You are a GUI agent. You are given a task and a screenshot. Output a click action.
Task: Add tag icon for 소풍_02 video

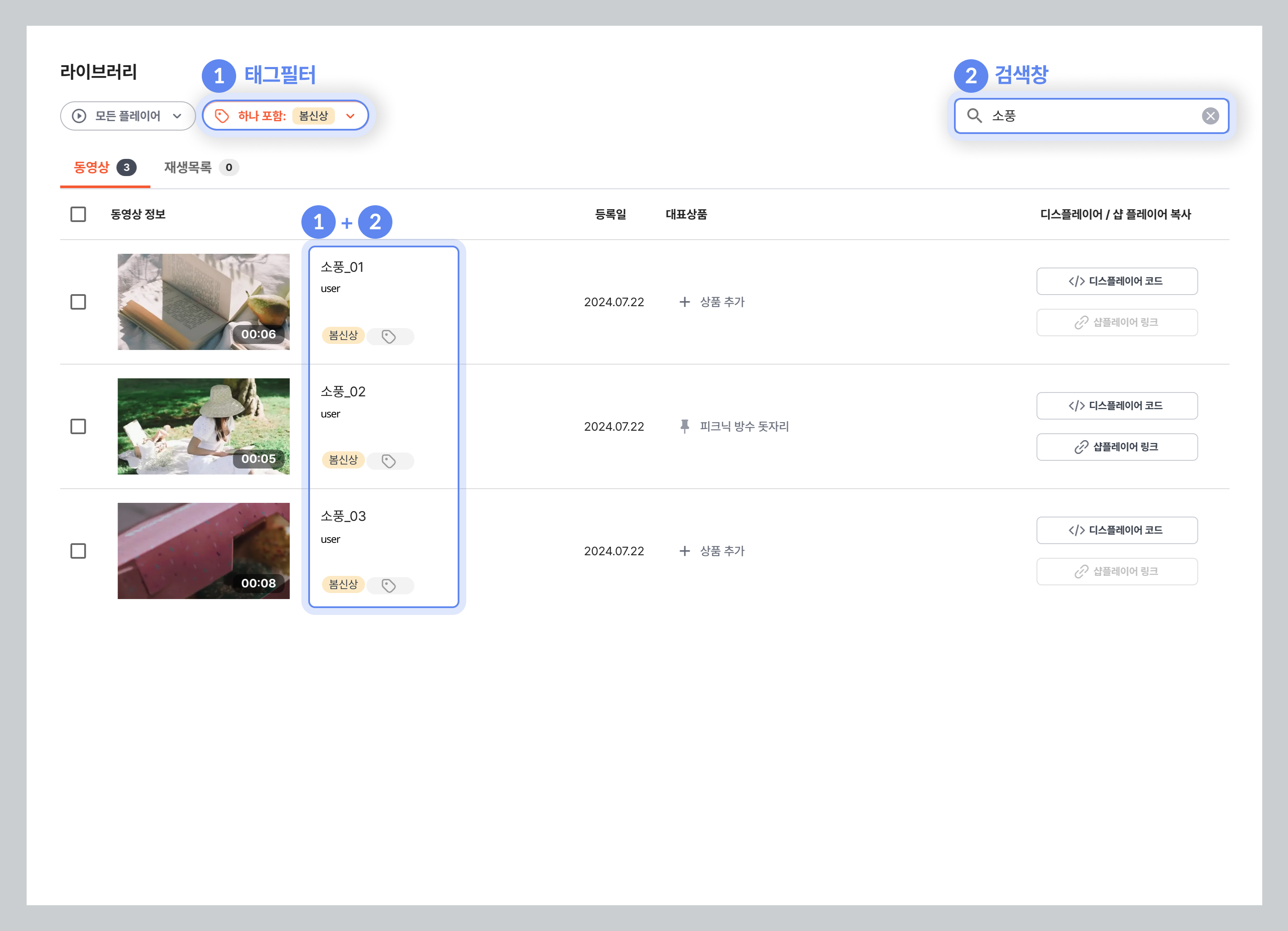tap(389, 461)
